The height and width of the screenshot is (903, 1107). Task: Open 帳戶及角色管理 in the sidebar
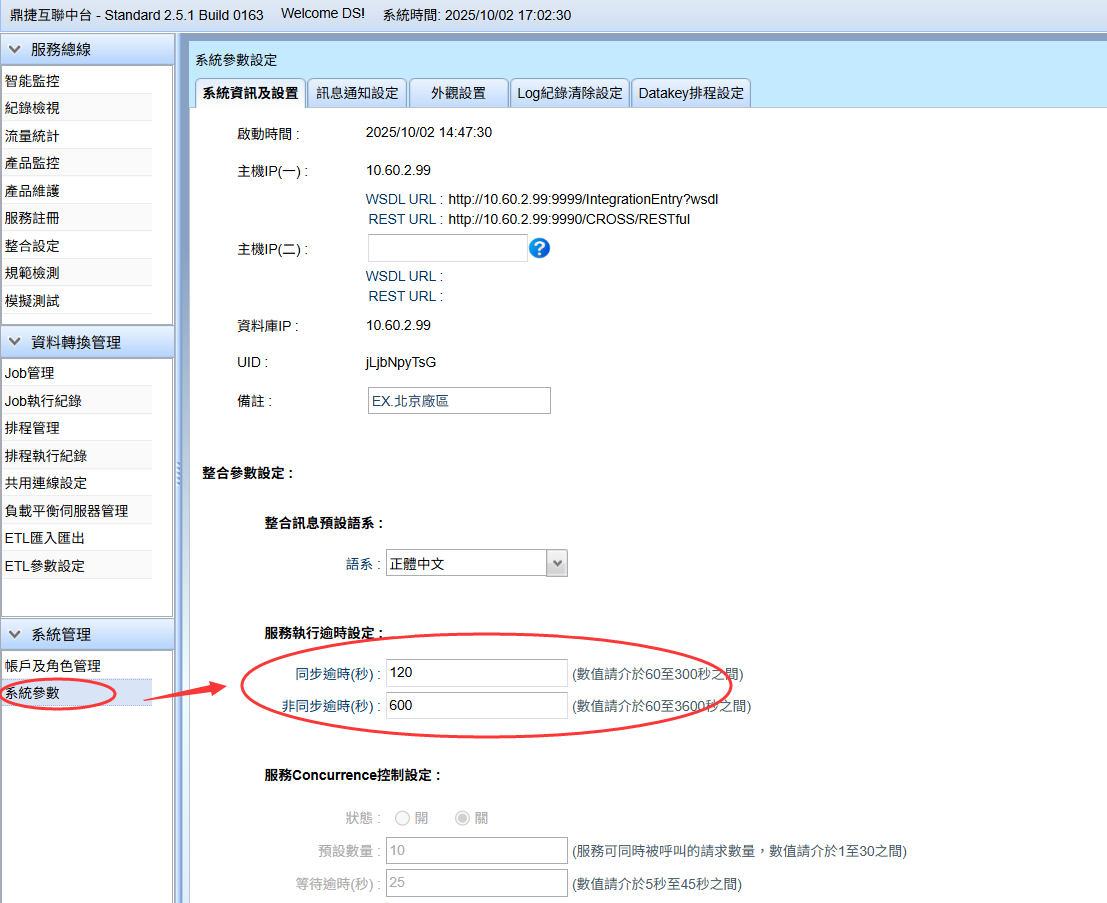point(52,665)
